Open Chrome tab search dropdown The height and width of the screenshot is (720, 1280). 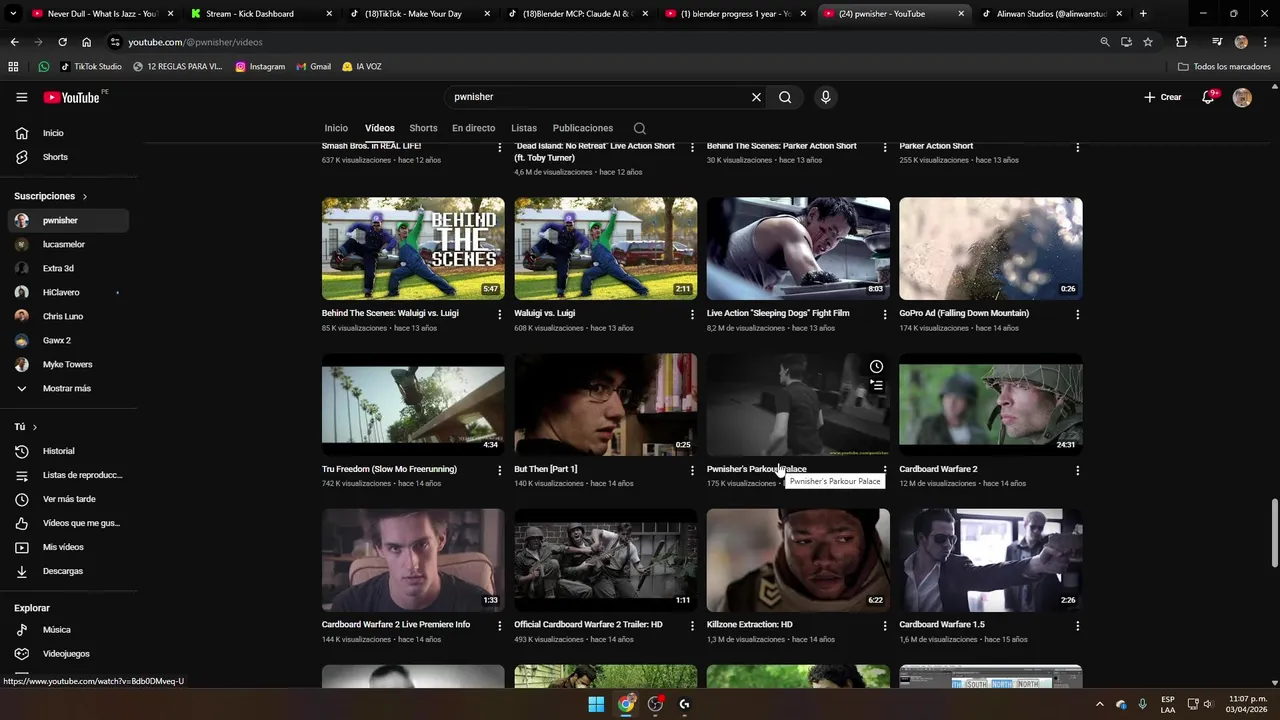click(13, 14)
